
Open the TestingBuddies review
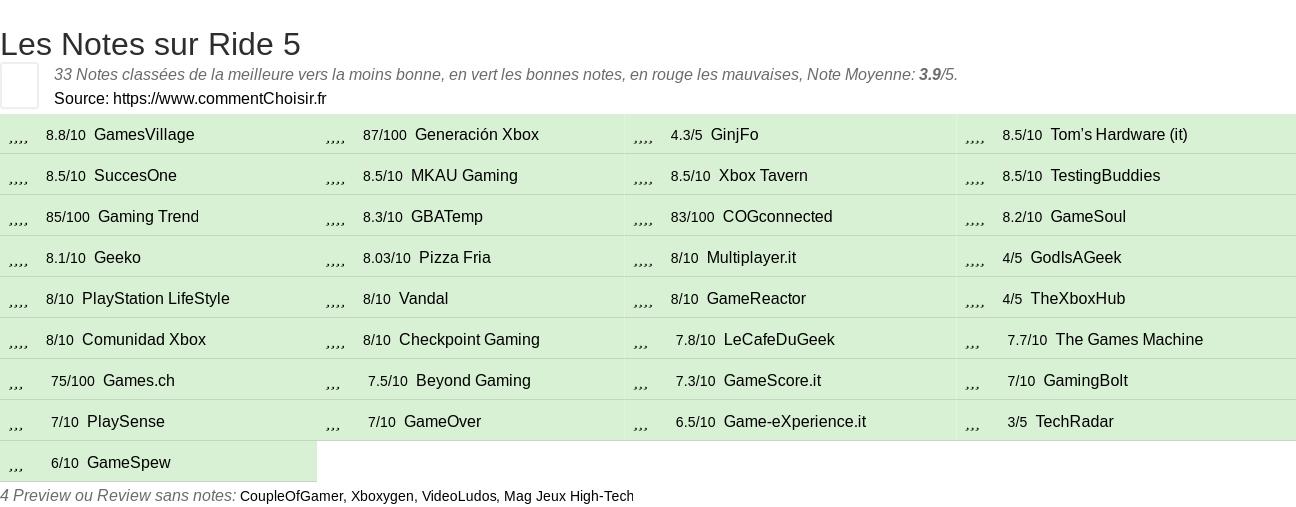(x=1105, y=176)
